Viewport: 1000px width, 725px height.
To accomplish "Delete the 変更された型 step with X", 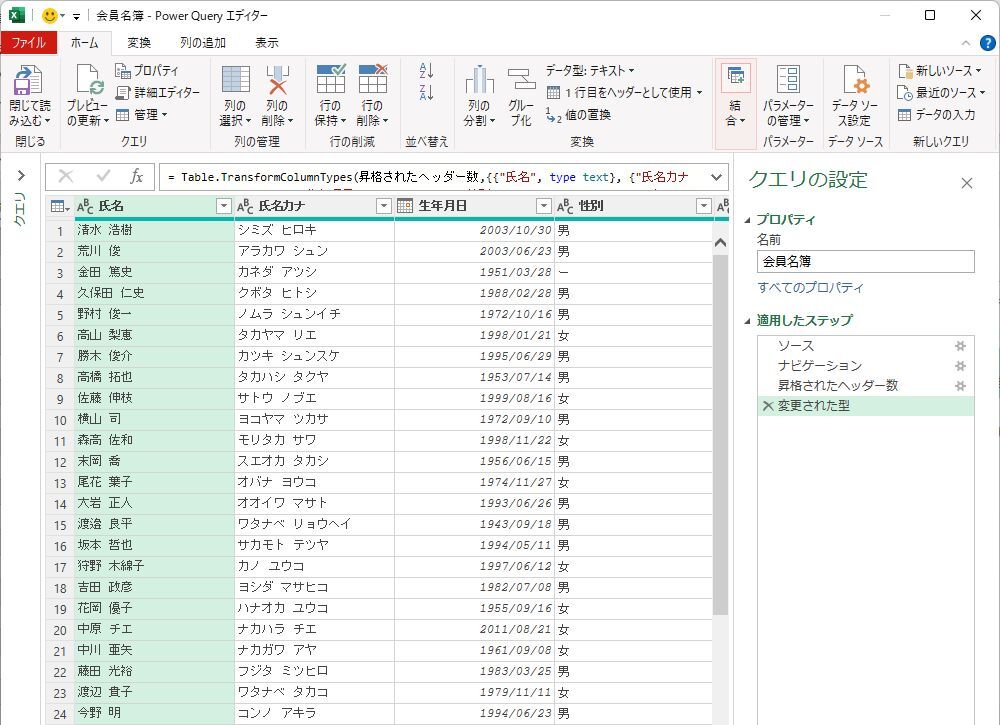I will tap(768, 406).
